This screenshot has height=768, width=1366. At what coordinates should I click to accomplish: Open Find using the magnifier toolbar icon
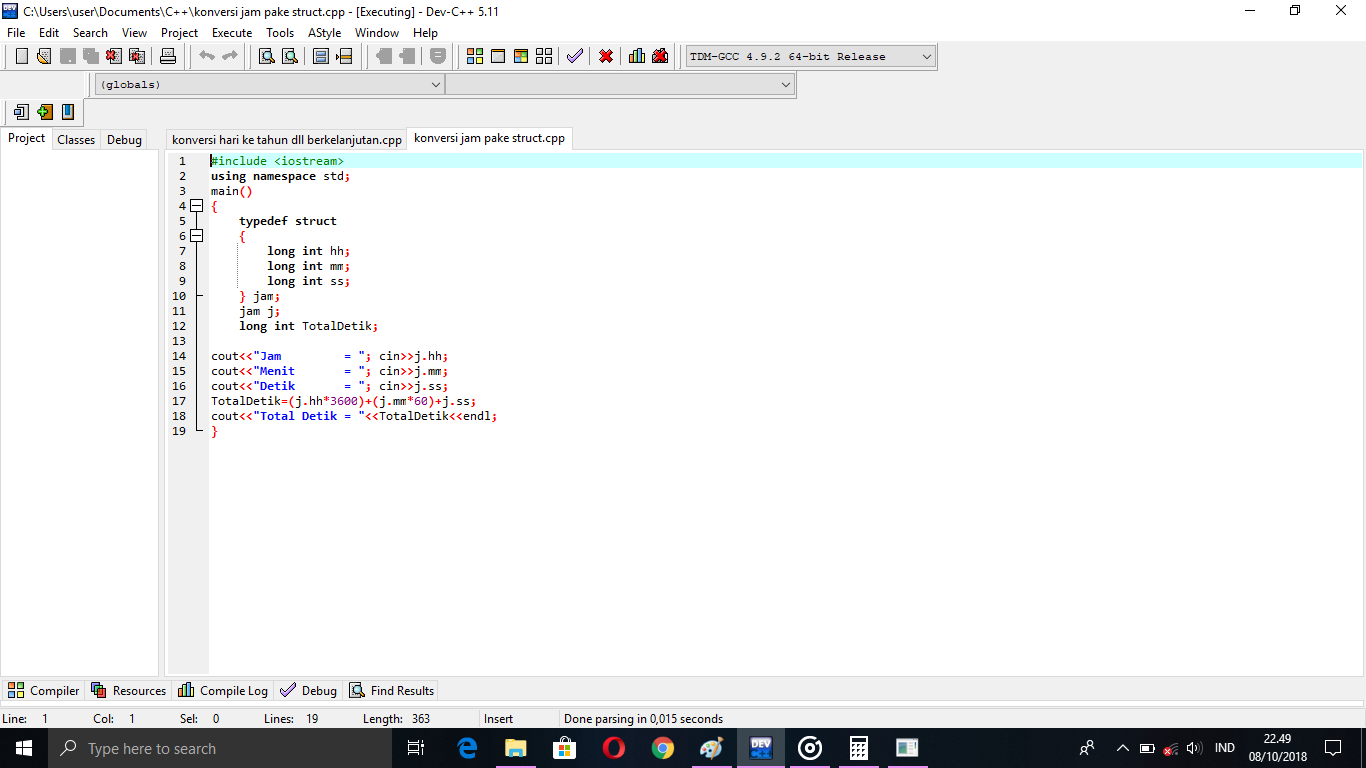pyautogui.click(x=264, y=56)
